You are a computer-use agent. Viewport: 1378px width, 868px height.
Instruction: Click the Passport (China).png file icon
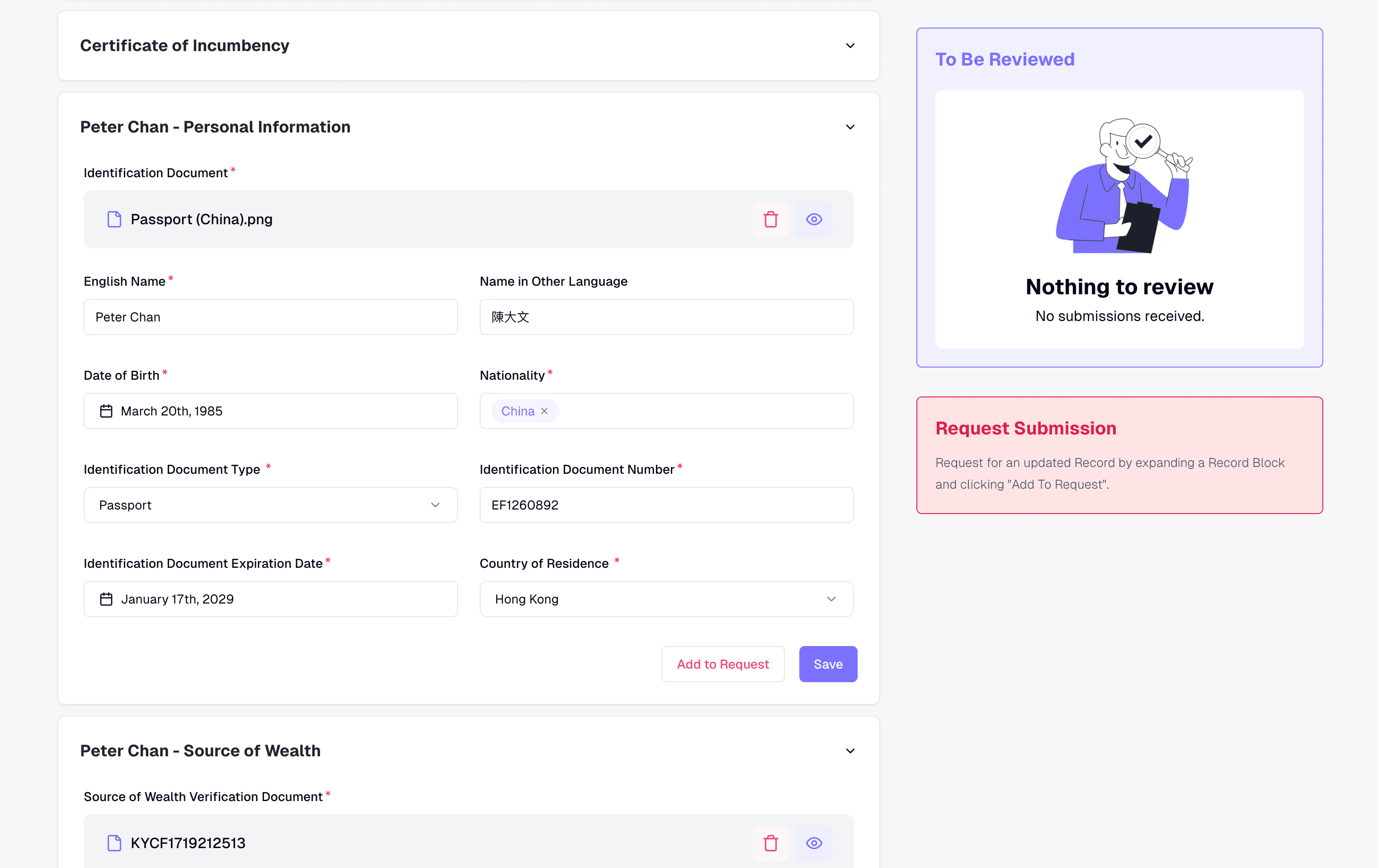tap(114, 219)
